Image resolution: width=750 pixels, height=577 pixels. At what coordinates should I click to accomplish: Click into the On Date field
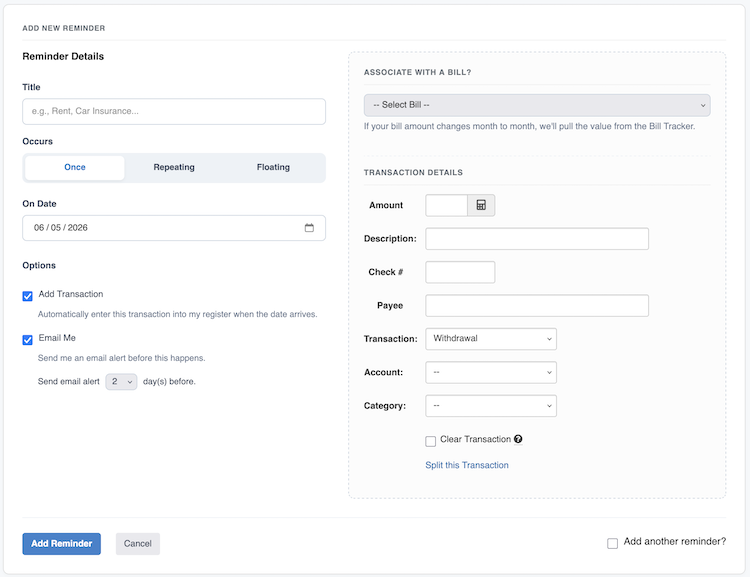pos(174,228)
